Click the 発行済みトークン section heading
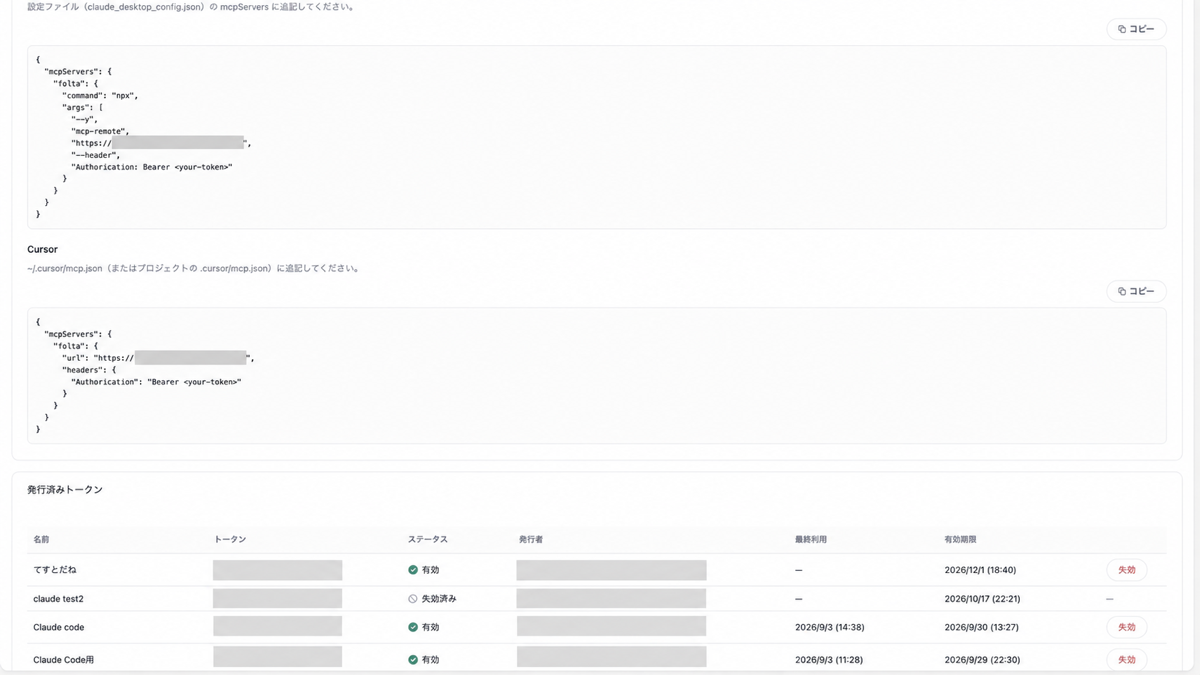Viewport: 1200px width, 675px height. pos(65,490)
